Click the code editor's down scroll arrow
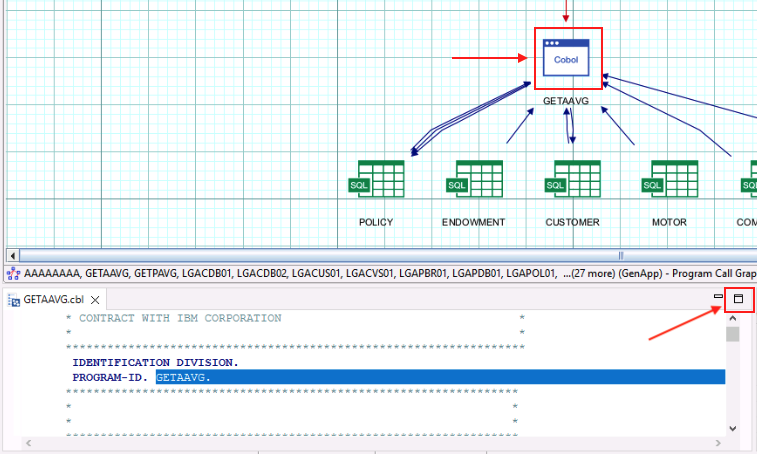 [732, 428]
